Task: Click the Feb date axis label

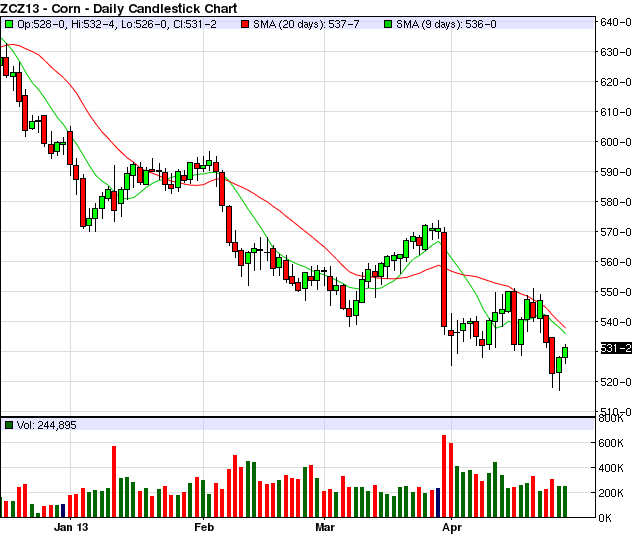Action: click(204, 527)
